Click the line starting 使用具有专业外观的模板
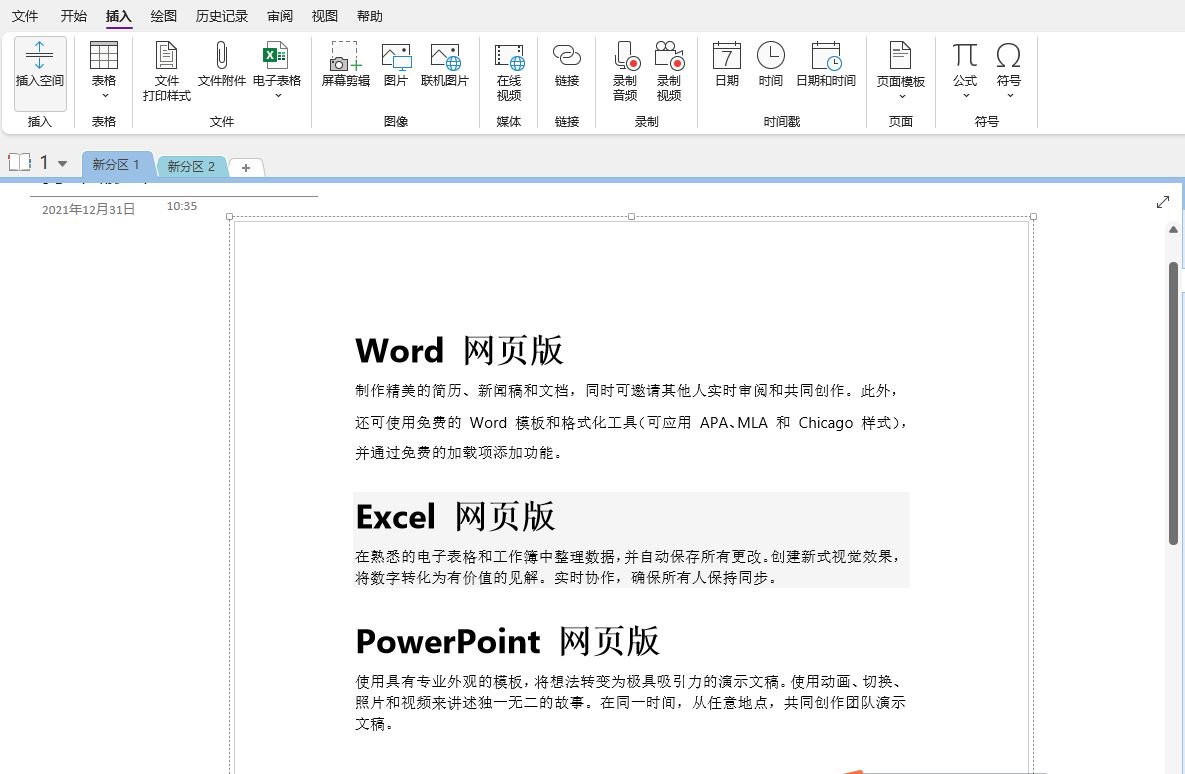Screen dimensions: 1185x774 [x=630, y=682]
